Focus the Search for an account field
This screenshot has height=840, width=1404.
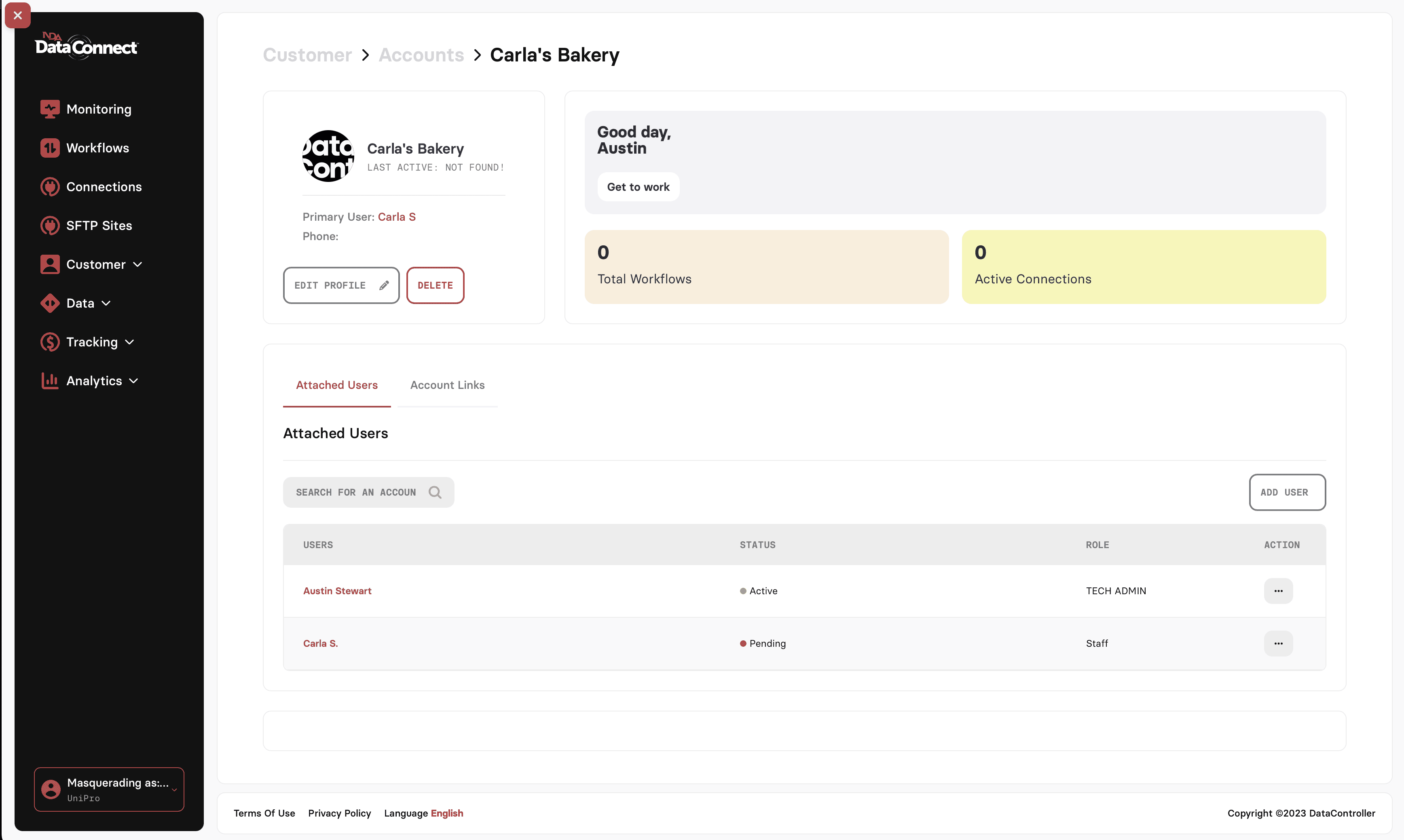coord(355,492)
